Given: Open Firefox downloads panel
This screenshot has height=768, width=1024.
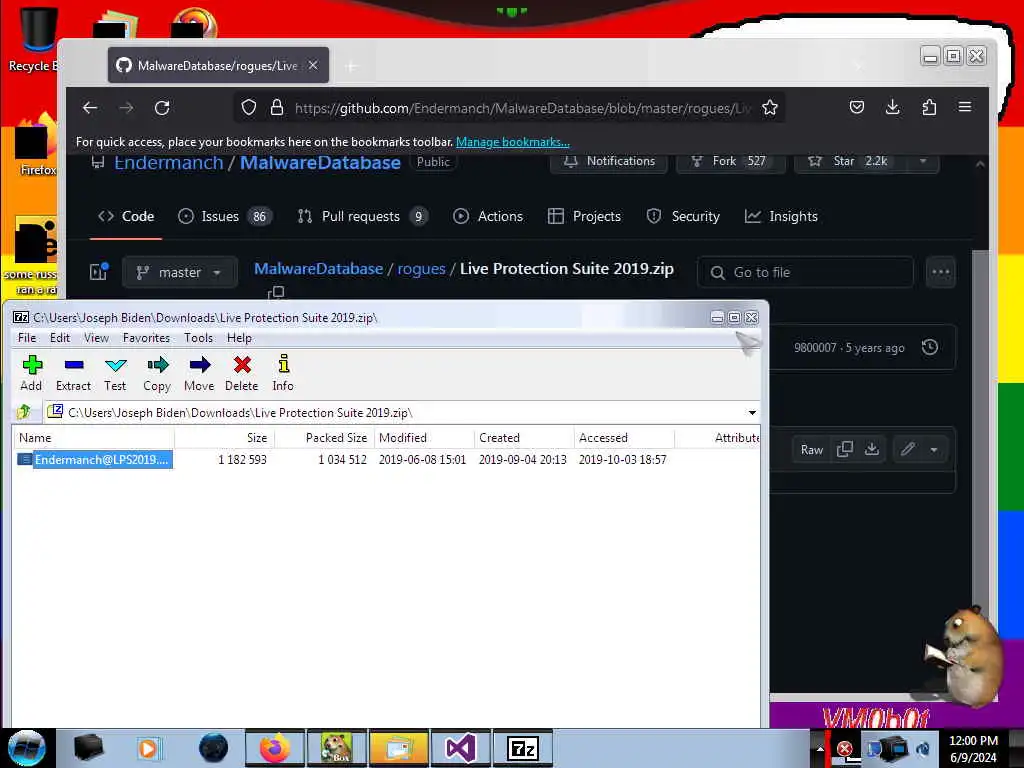Looking at the screenshot, I should pos(893,107).
